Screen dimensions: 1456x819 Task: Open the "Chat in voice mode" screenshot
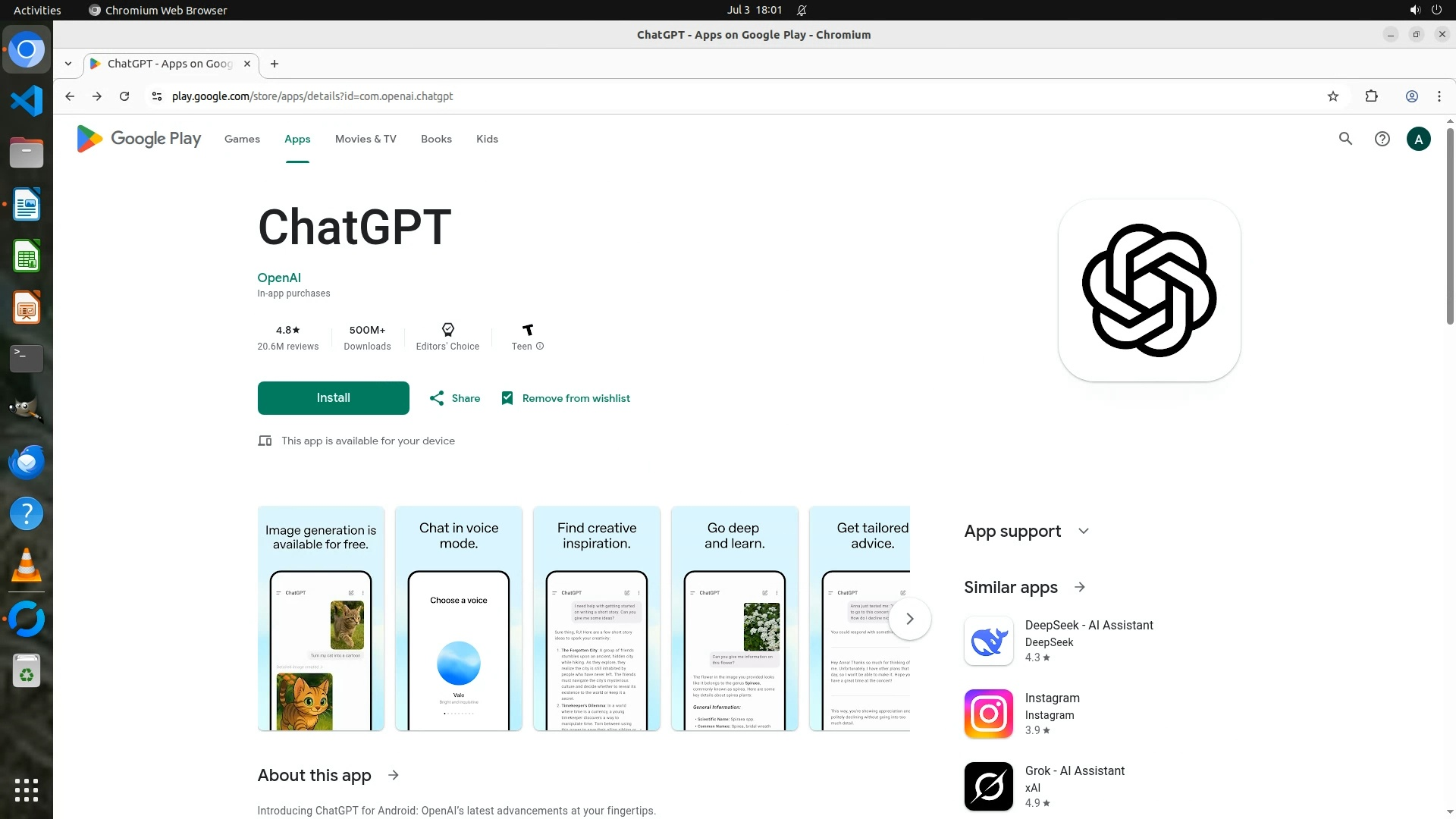coord(459,619)
